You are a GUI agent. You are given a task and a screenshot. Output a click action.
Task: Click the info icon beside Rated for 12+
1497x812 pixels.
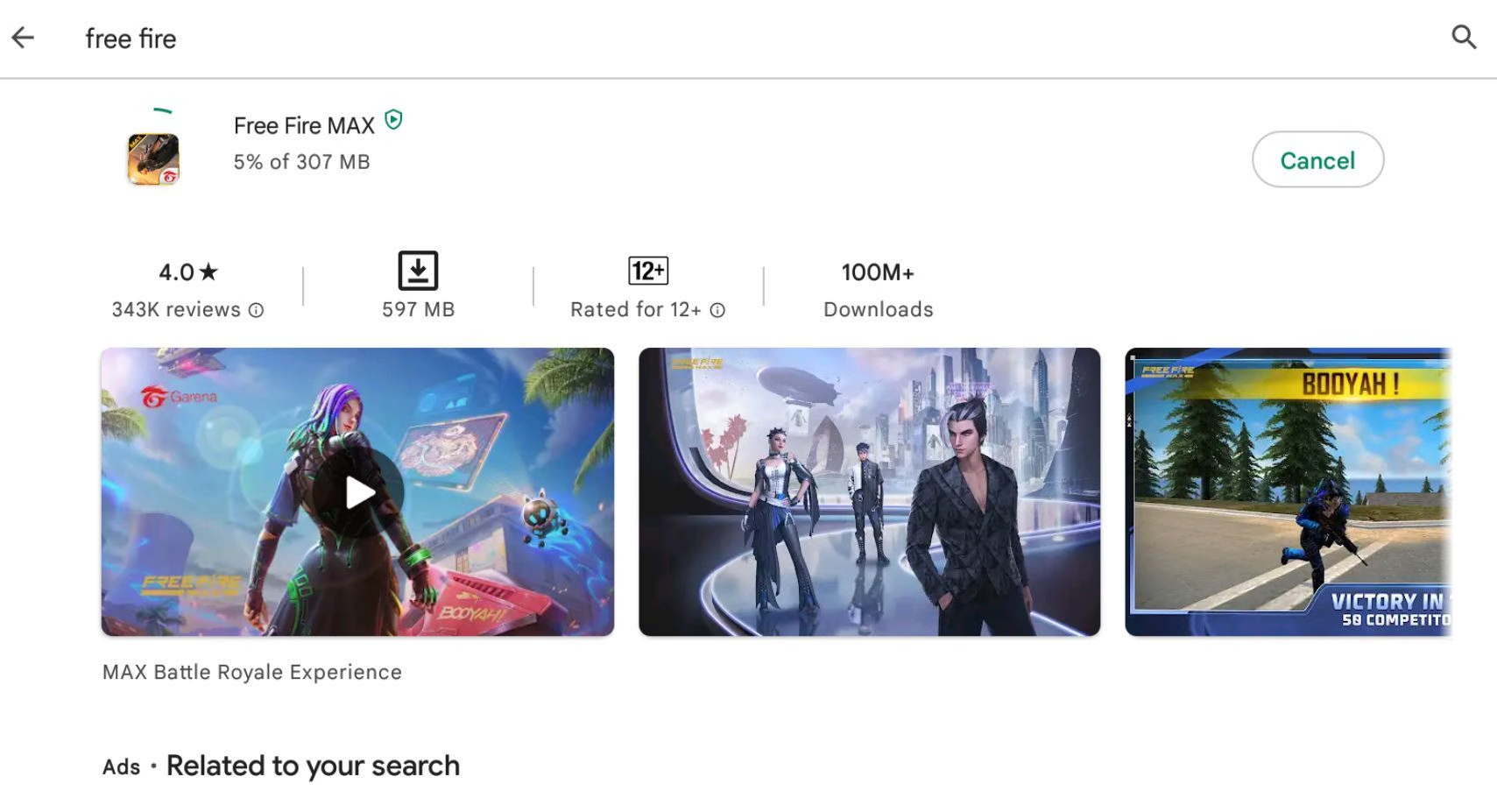pyautogui.click(x=717, y=310)
